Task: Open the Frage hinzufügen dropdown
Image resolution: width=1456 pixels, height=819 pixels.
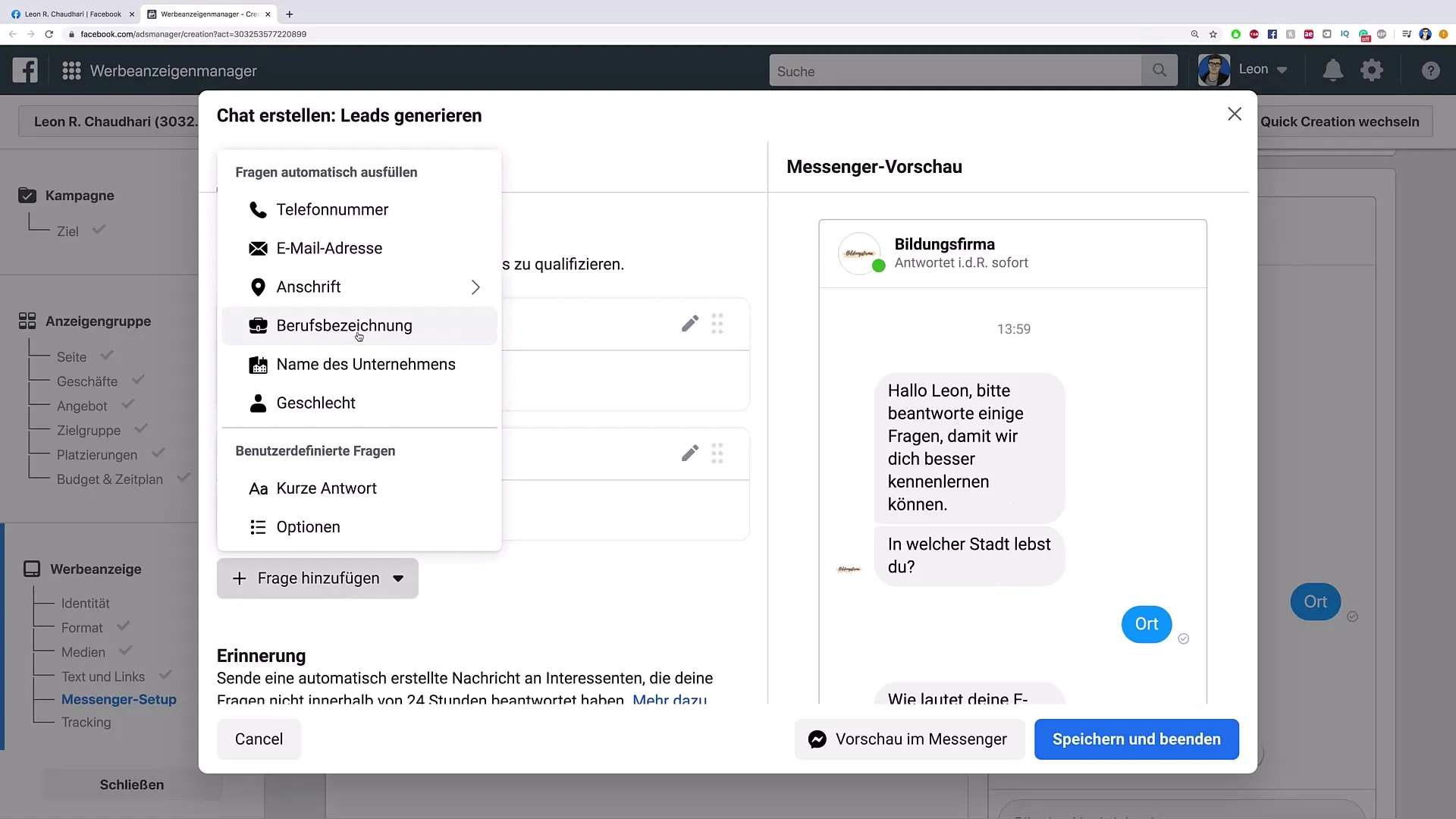Action: tap(317, 579)
